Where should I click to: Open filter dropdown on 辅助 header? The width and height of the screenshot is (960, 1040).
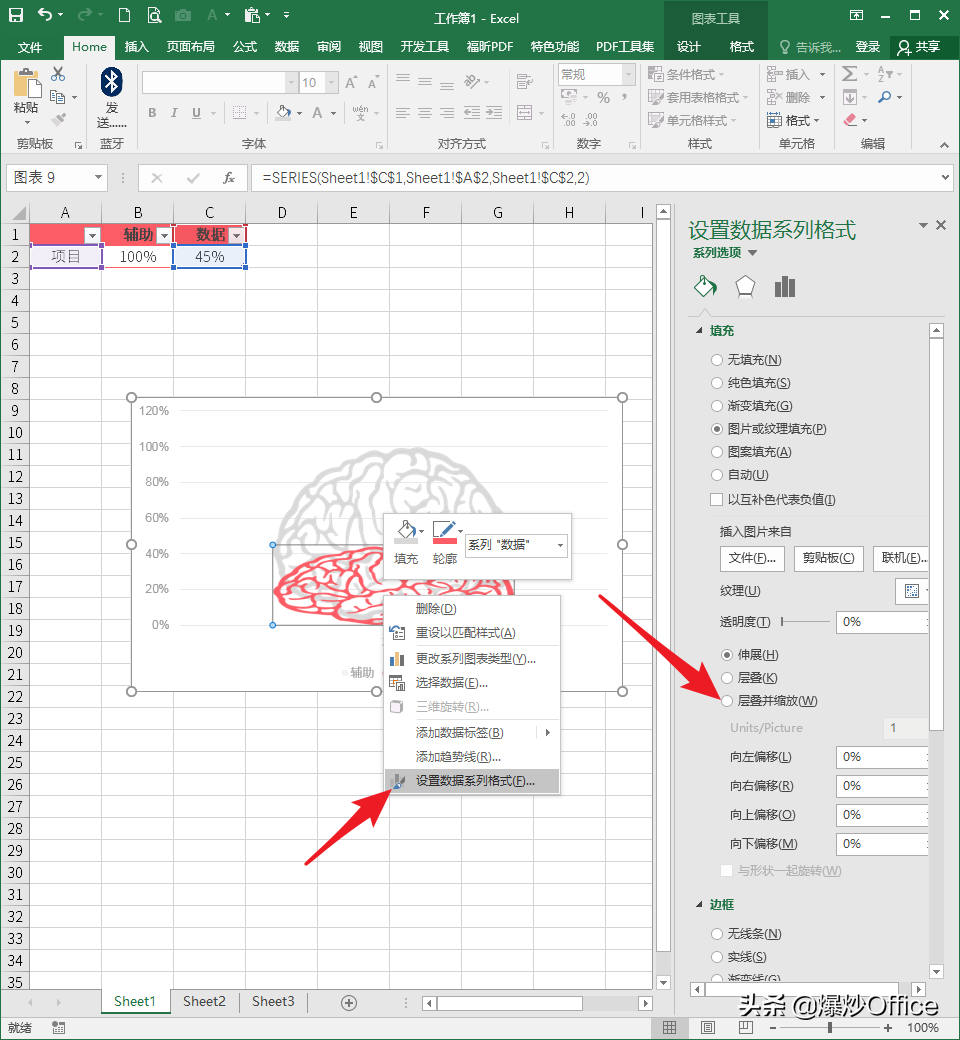(164, 235)
